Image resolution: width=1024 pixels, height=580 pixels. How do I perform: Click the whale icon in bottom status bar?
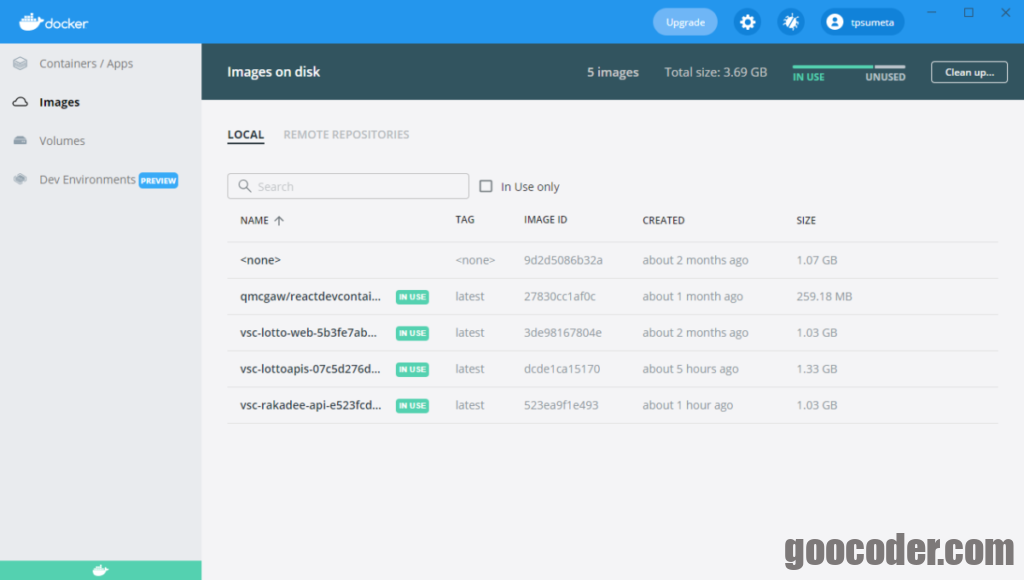(100, 571)
